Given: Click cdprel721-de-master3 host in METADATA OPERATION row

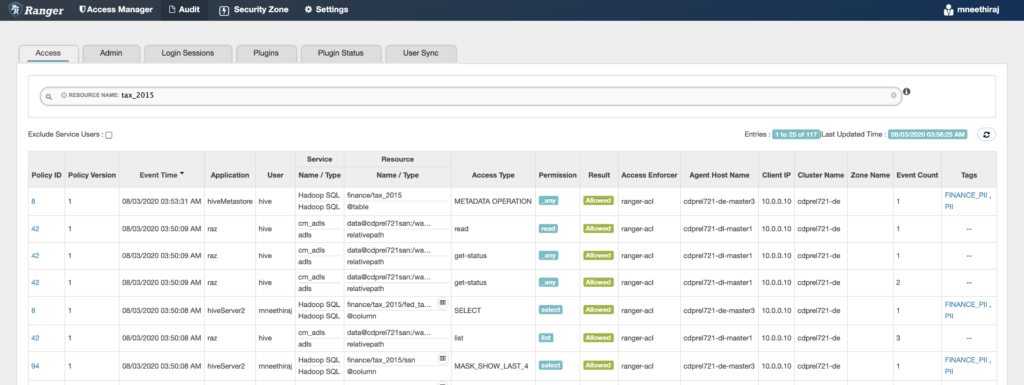Looking at the screenshot, I should click(719, 202).
